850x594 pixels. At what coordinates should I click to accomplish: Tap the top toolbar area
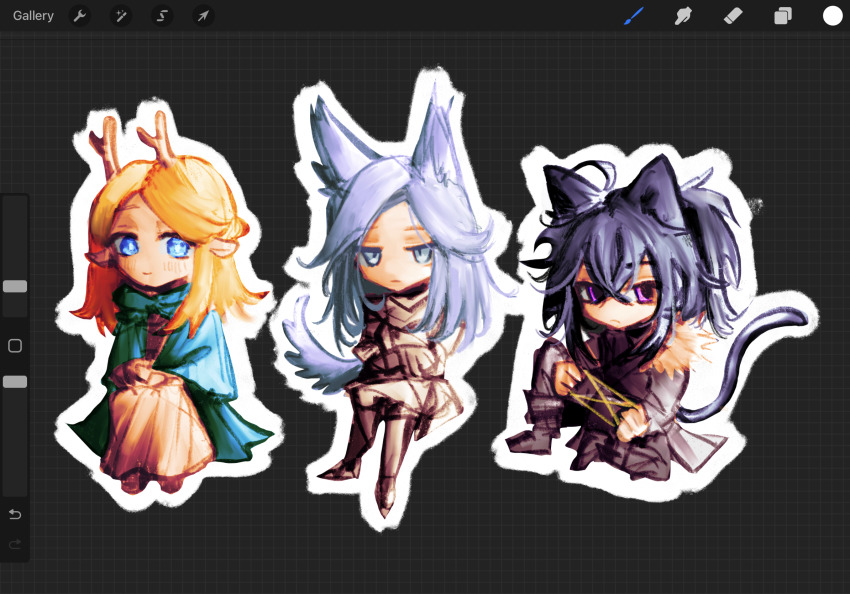tap(425, 15)
